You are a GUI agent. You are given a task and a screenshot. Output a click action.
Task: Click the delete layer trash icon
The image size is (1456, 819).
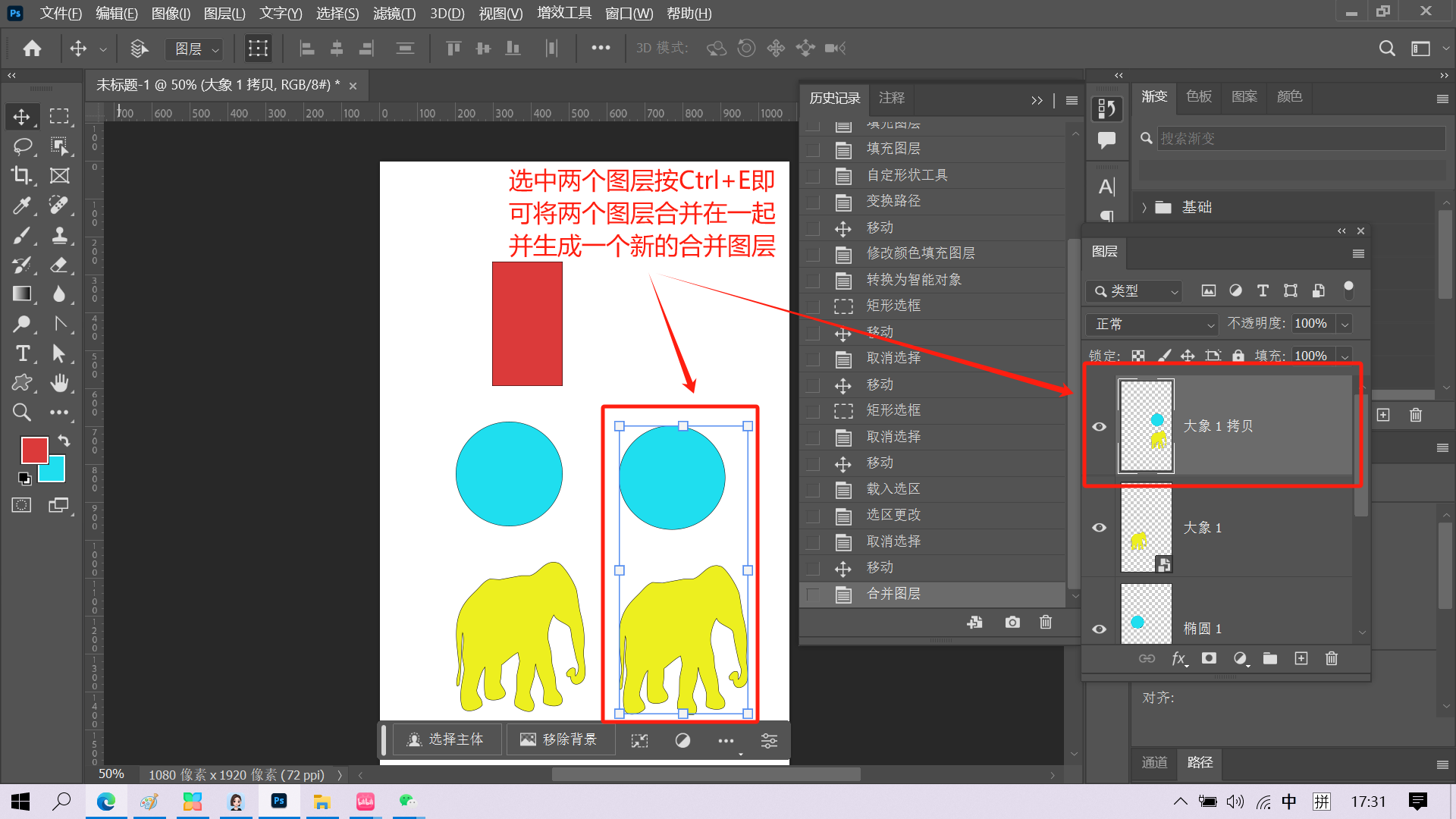point(1331,658)
